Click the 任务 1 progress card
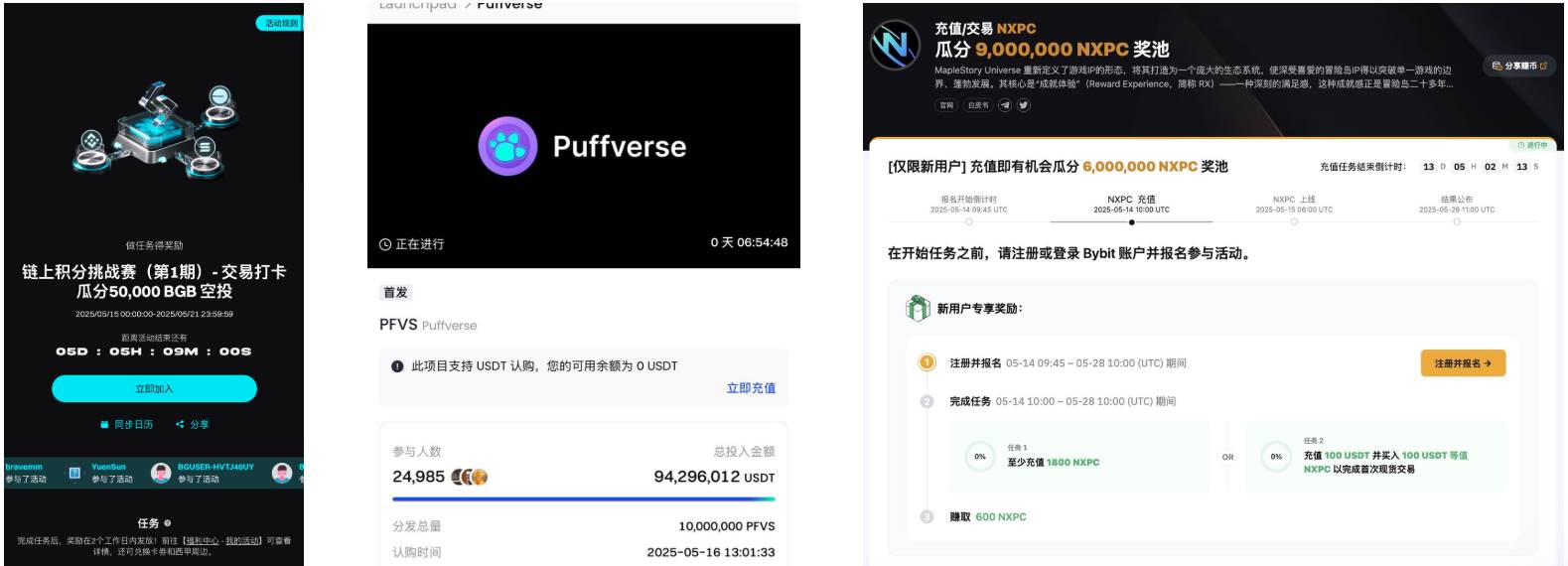The height and width of the screenshot is (566, 1568). (1079, 457)
